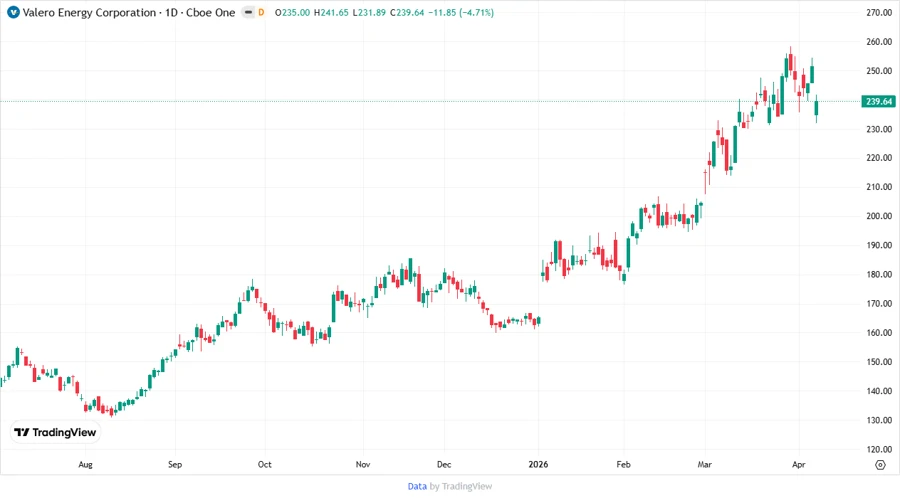Click the open value O235.00

(x=292, y=12)
